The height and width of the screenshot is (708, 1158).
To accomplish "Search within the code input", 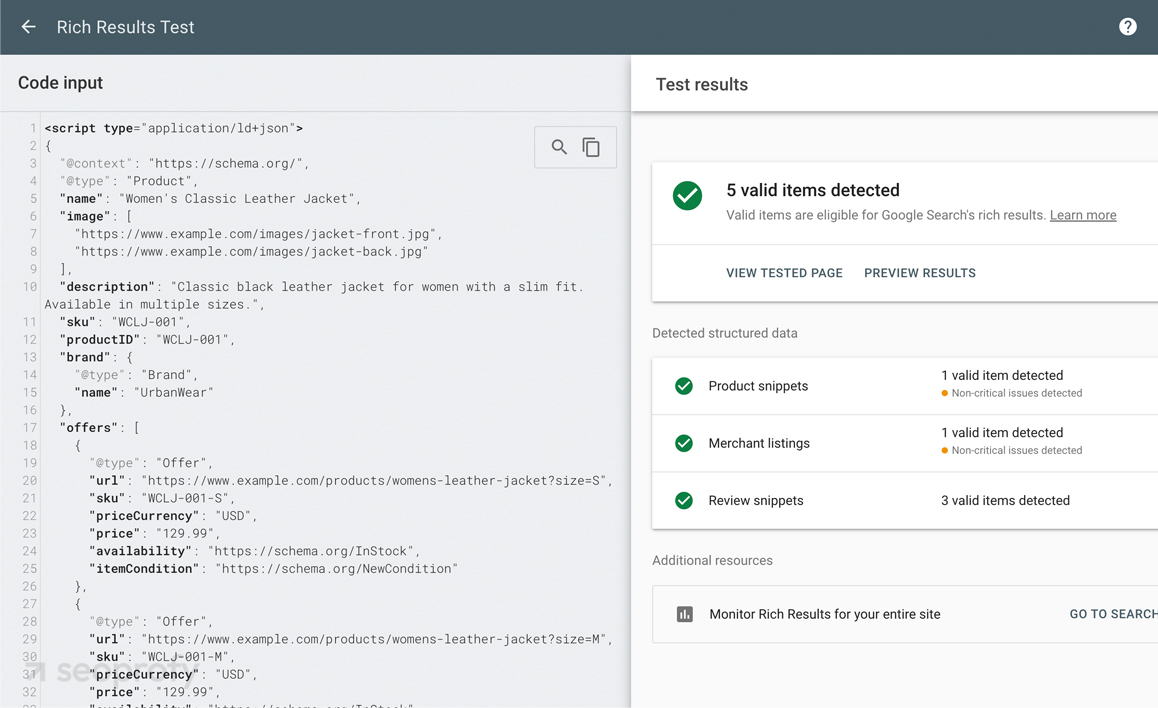I will [559, 147].
